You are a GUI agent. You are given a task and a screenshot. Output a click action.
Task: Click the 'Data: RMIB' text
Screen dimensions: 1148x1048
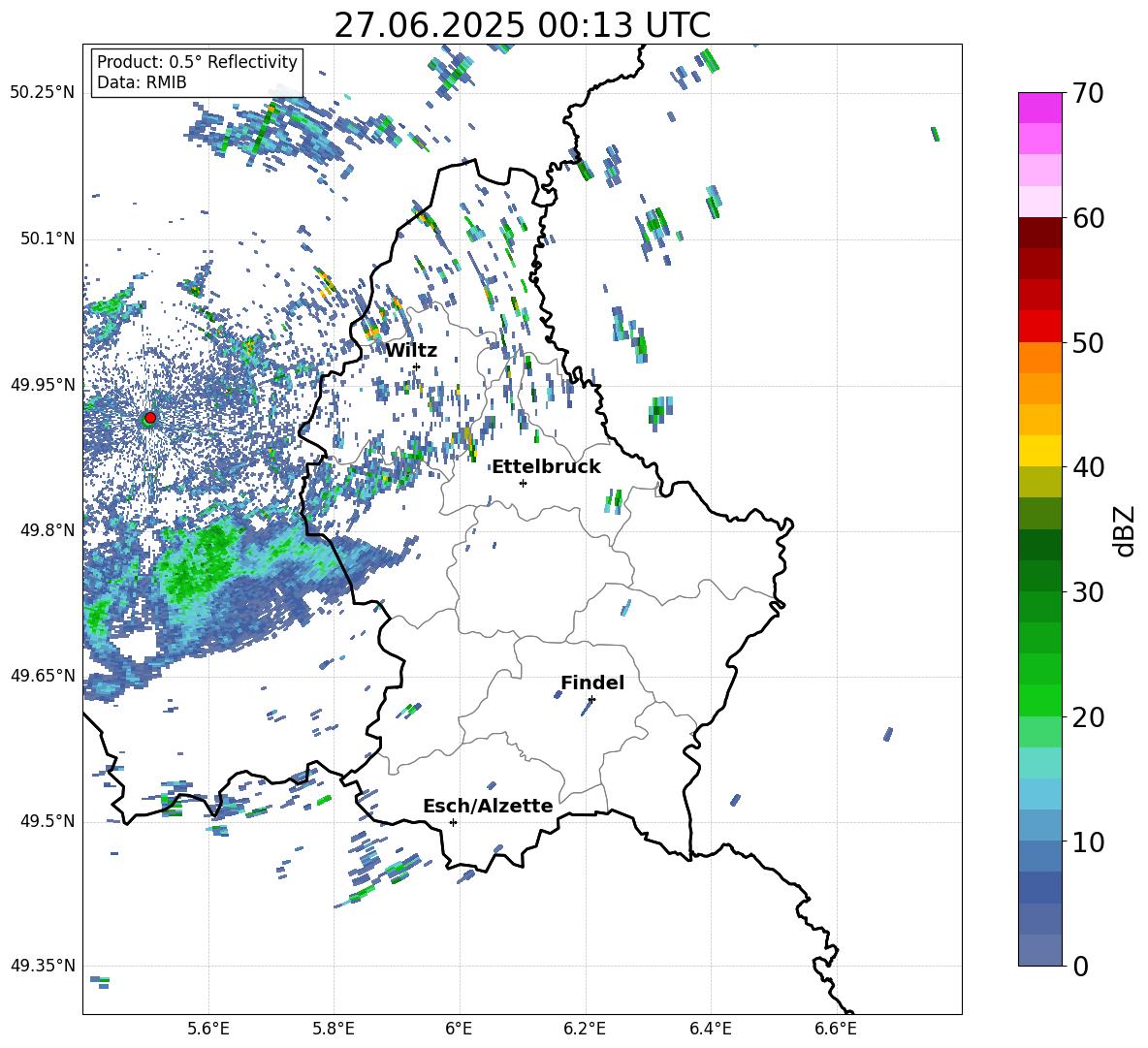[142, 82]
